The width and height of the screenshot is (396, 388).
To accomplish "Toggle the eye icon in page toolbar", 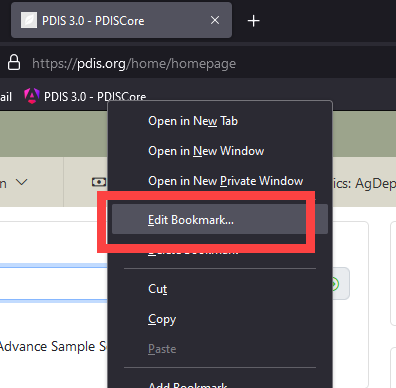I will (99, 182).
